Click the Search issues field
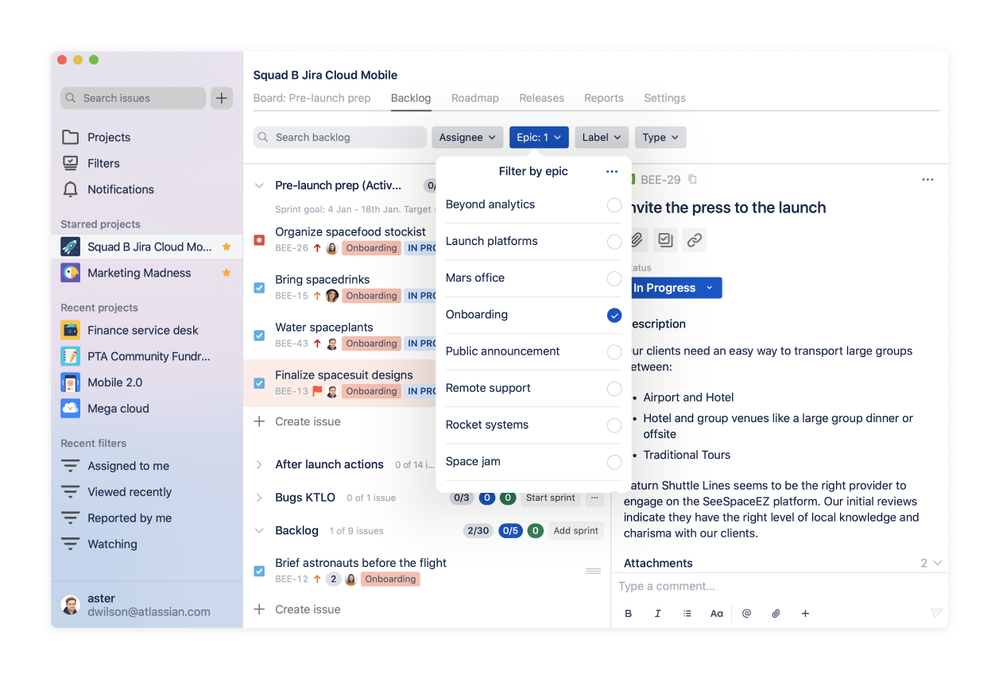This screenshot has width=999, height=679. coord(133,98)
